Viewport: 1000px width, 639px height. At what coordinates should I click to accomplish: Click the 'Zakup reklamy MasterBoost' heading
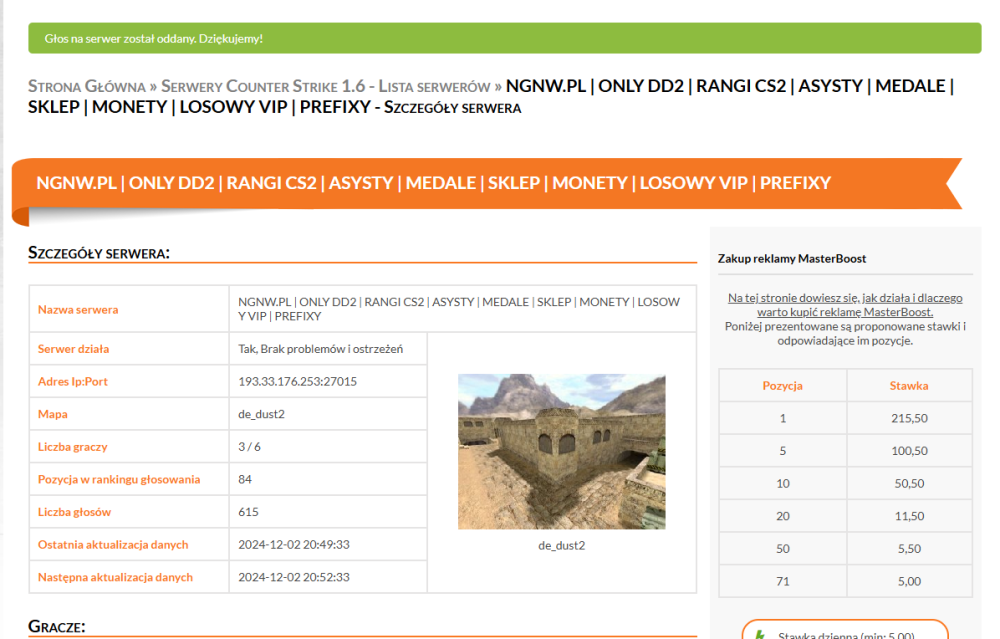[x=791, y=258]
